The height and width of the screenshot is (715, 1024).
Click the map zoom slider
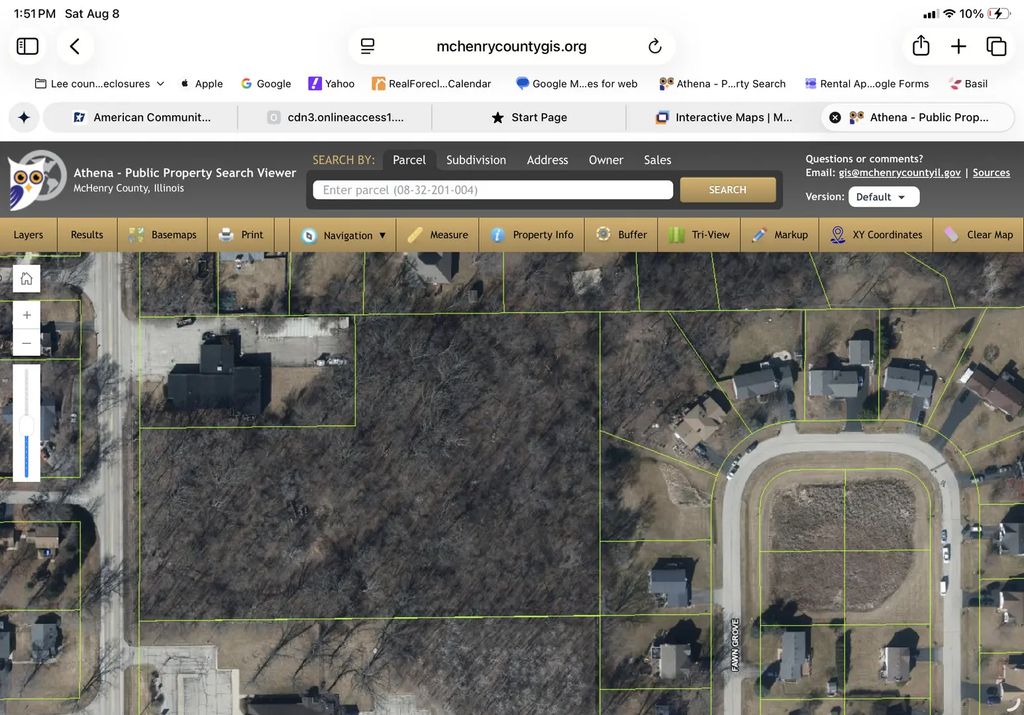27,422
